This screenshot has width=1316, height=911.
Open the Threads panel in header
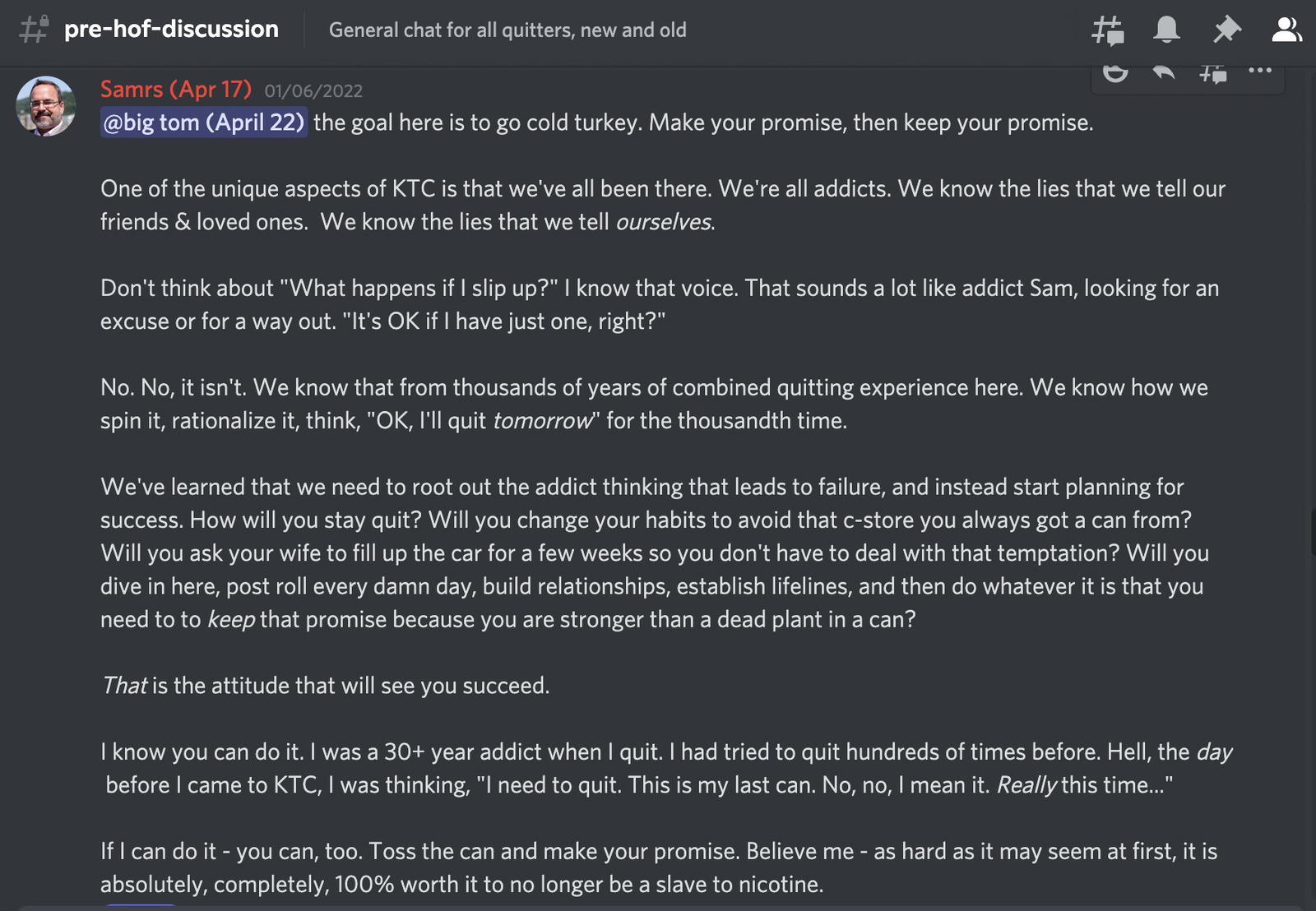(x=1108, y=30)
